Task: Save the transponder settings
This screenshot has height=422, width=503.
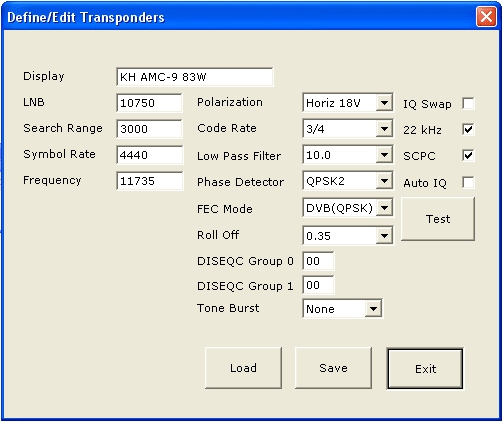Action: pyautogui.click(x=333, y=368)
